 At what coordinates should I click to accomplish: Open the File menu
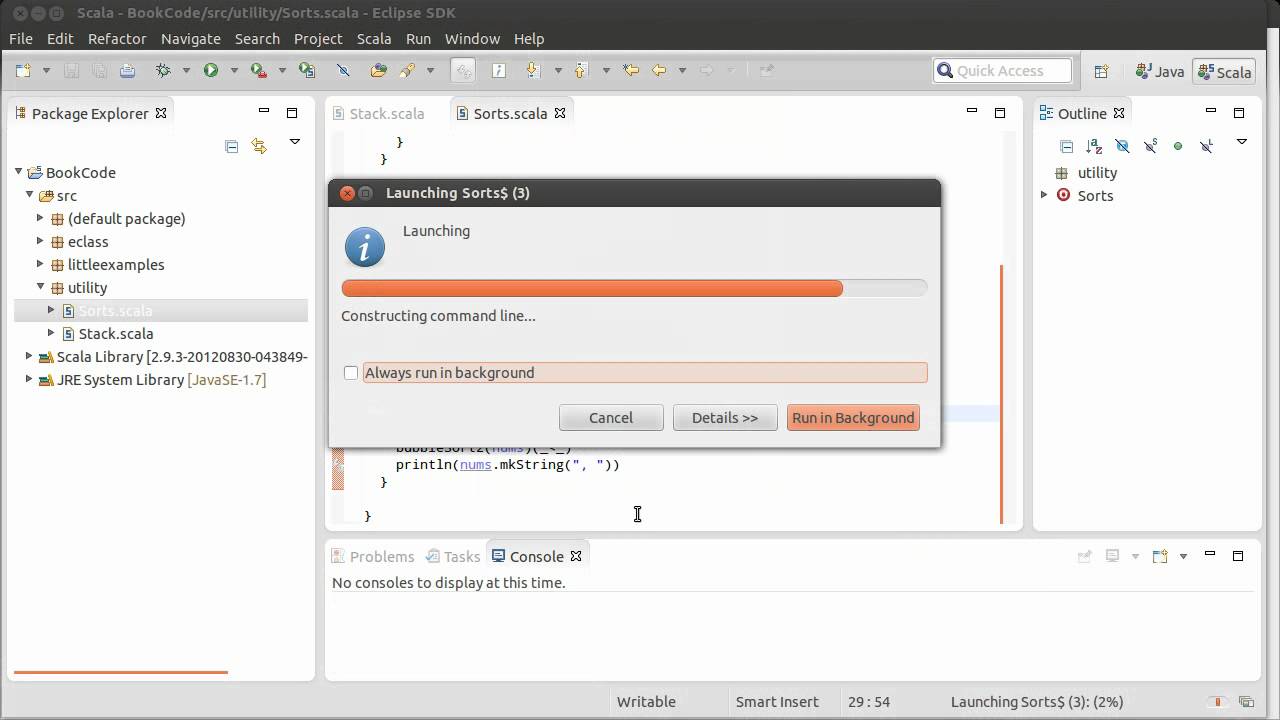point(20,38)
